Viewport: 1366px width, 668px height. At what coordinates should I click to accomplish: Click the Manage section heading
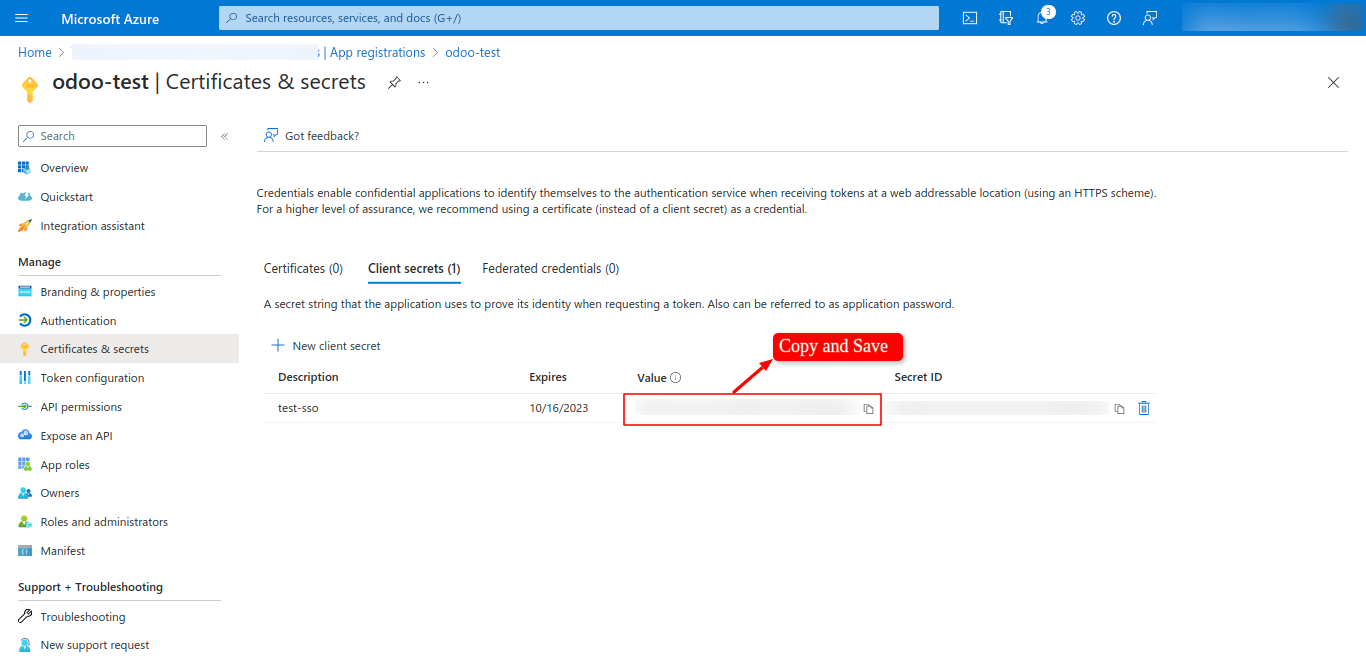(39, 262)
